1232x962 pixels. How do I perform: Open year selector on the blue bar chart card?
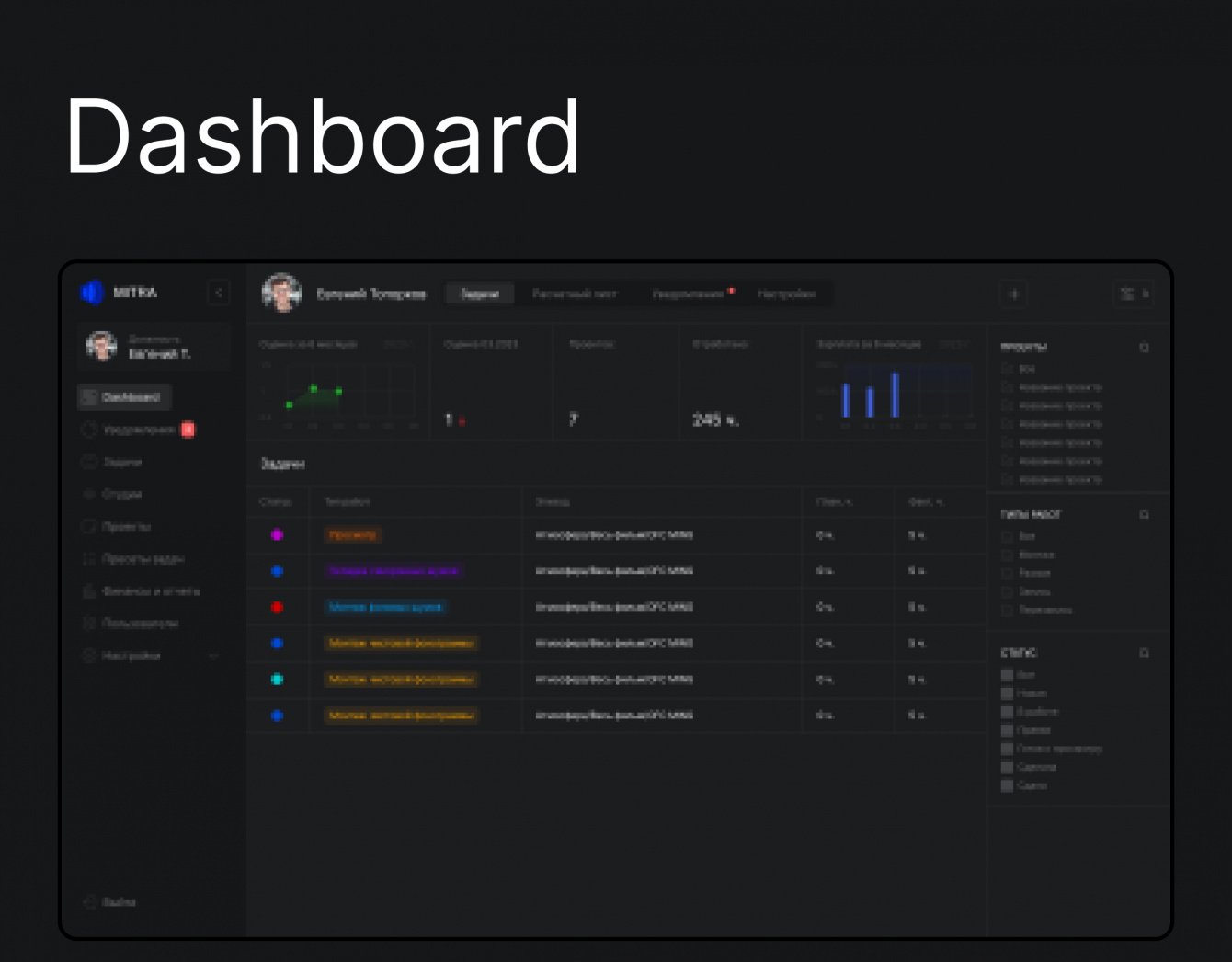(x=953, y=344)
